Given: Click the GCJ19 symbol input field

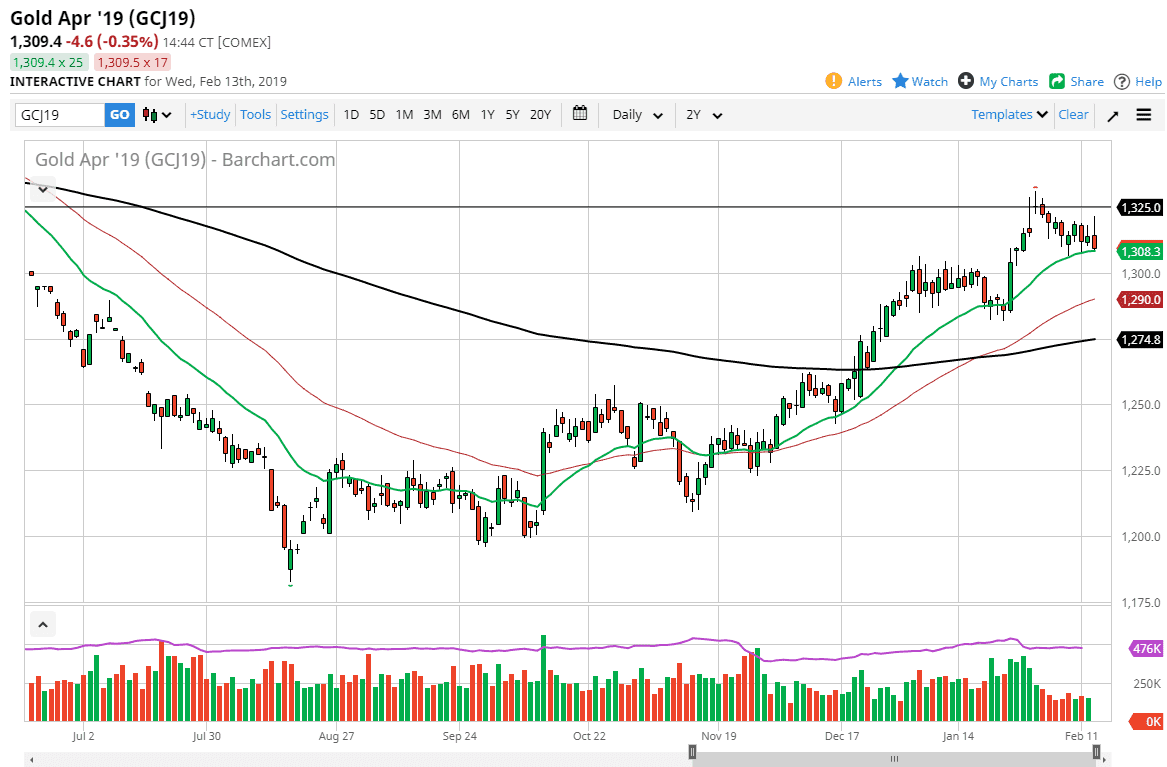Looking at the screenshot, I should coord(59,115).
